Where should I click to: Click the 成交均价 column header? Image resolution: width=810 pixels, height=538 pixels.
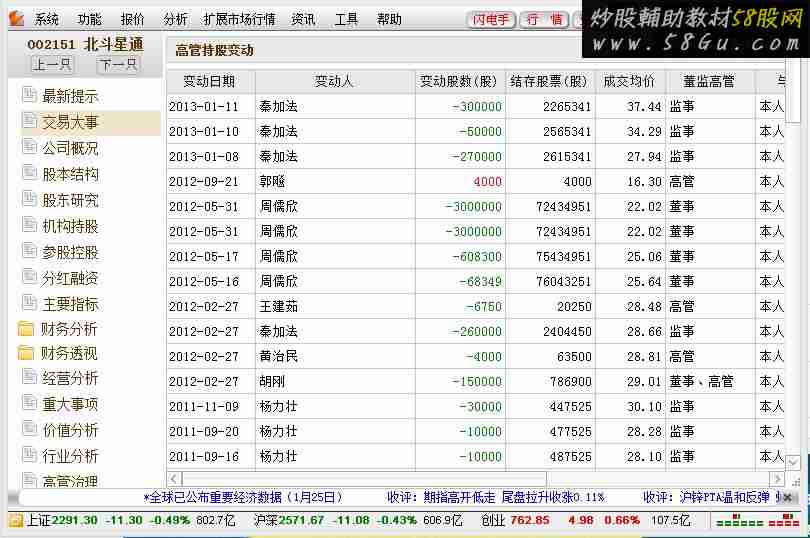(x=630, y=82)
